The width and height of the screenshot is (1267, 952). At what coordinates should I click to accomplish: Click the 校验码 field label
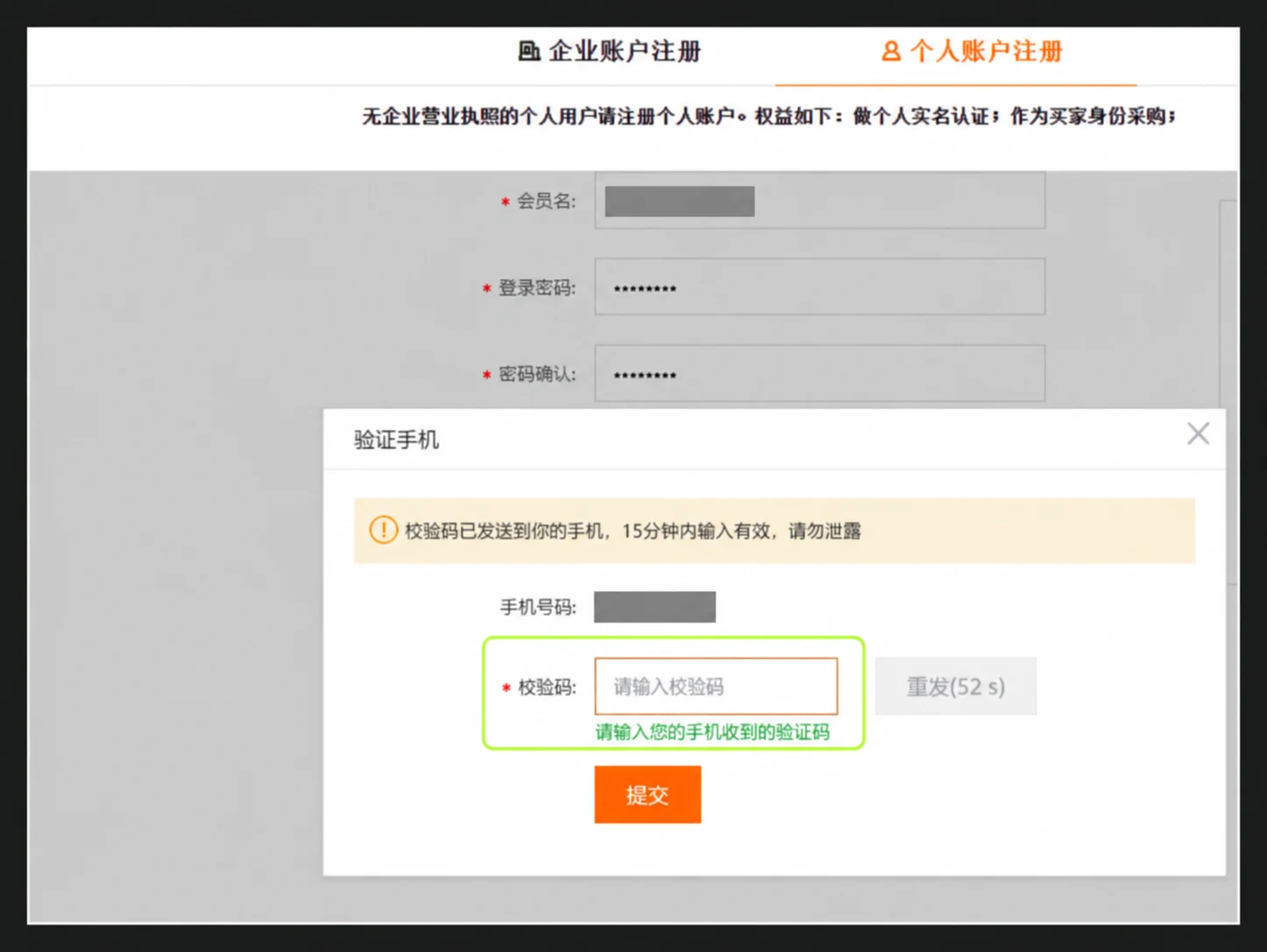(x=547, y=688)
